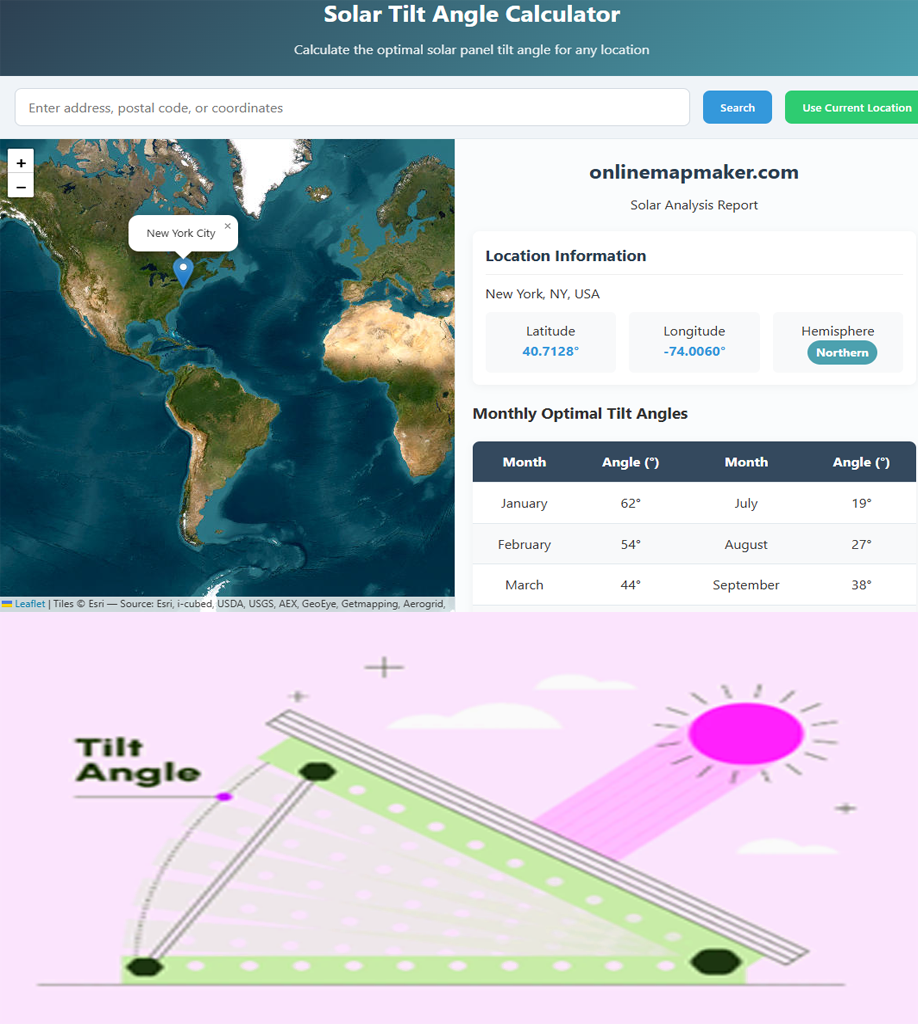Viewport: 918px width, 1024px height.
Task: Click the 62° January angle cell
Action: 630,504
